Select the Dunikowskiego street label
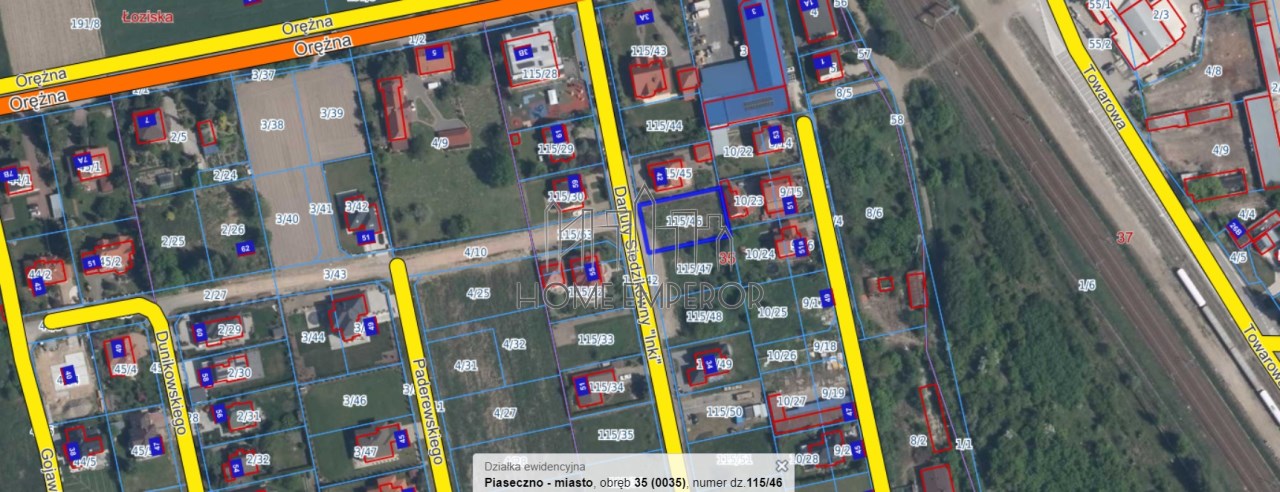This screenshot has height=492, width=1280. [174, 383]
